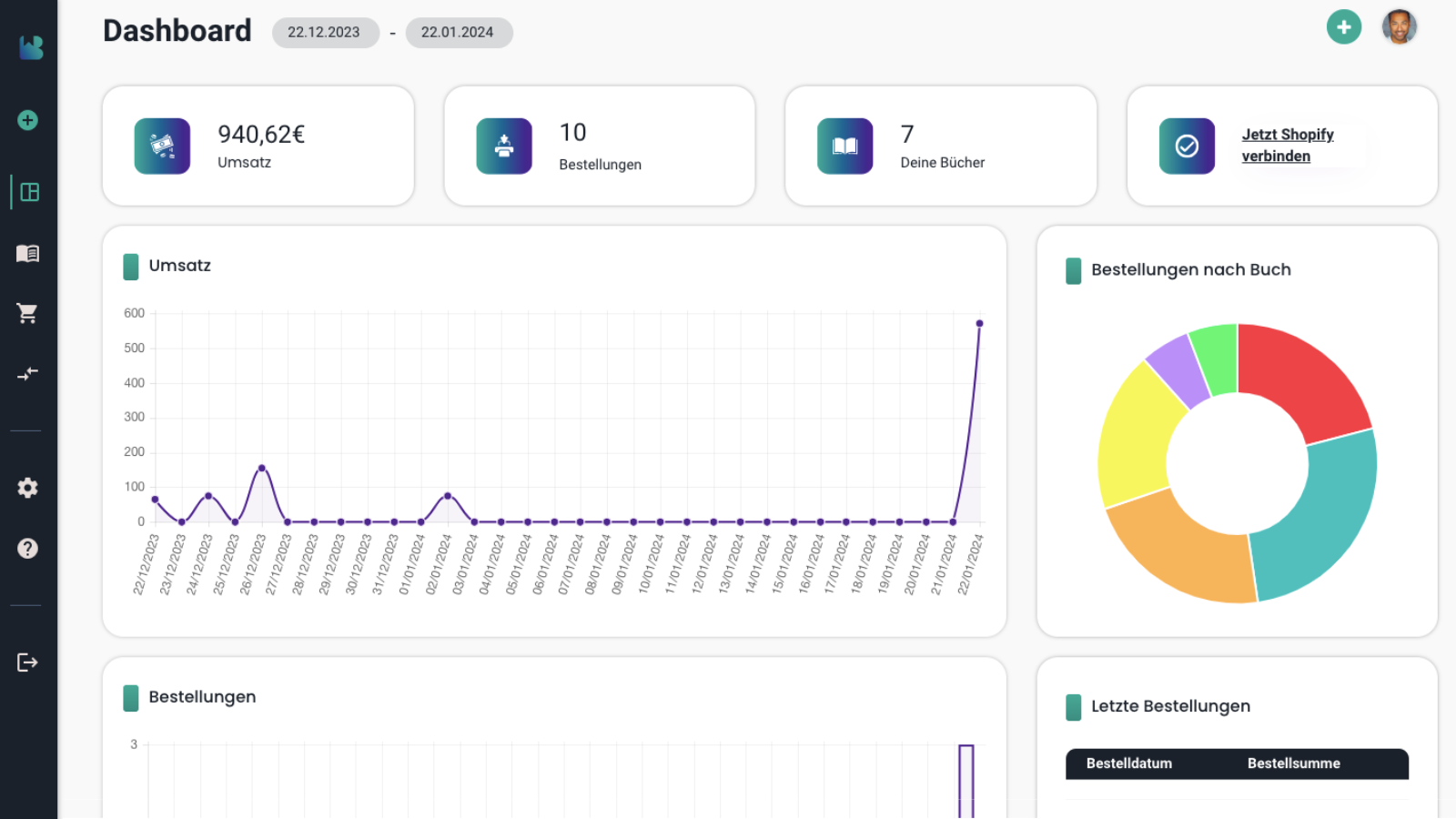The image size is (1456, 819).
Task: Click the bar in Bestellungen chart
Action: tap(966, 781)
